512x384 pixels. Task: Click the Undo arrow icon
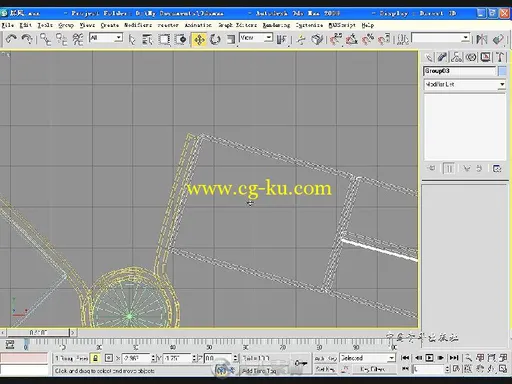(x=11, y=39)
